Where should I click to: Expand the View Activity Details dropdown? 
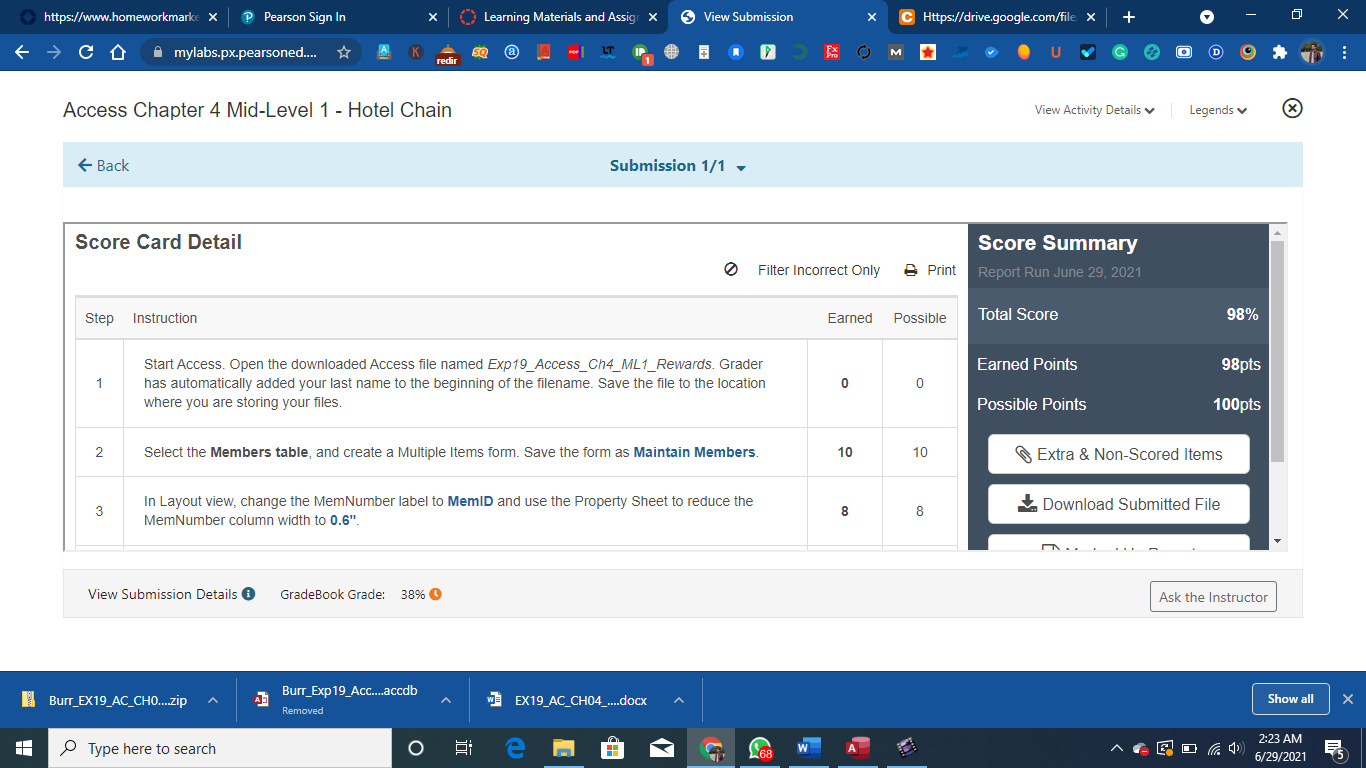[x=1150, y=111]
